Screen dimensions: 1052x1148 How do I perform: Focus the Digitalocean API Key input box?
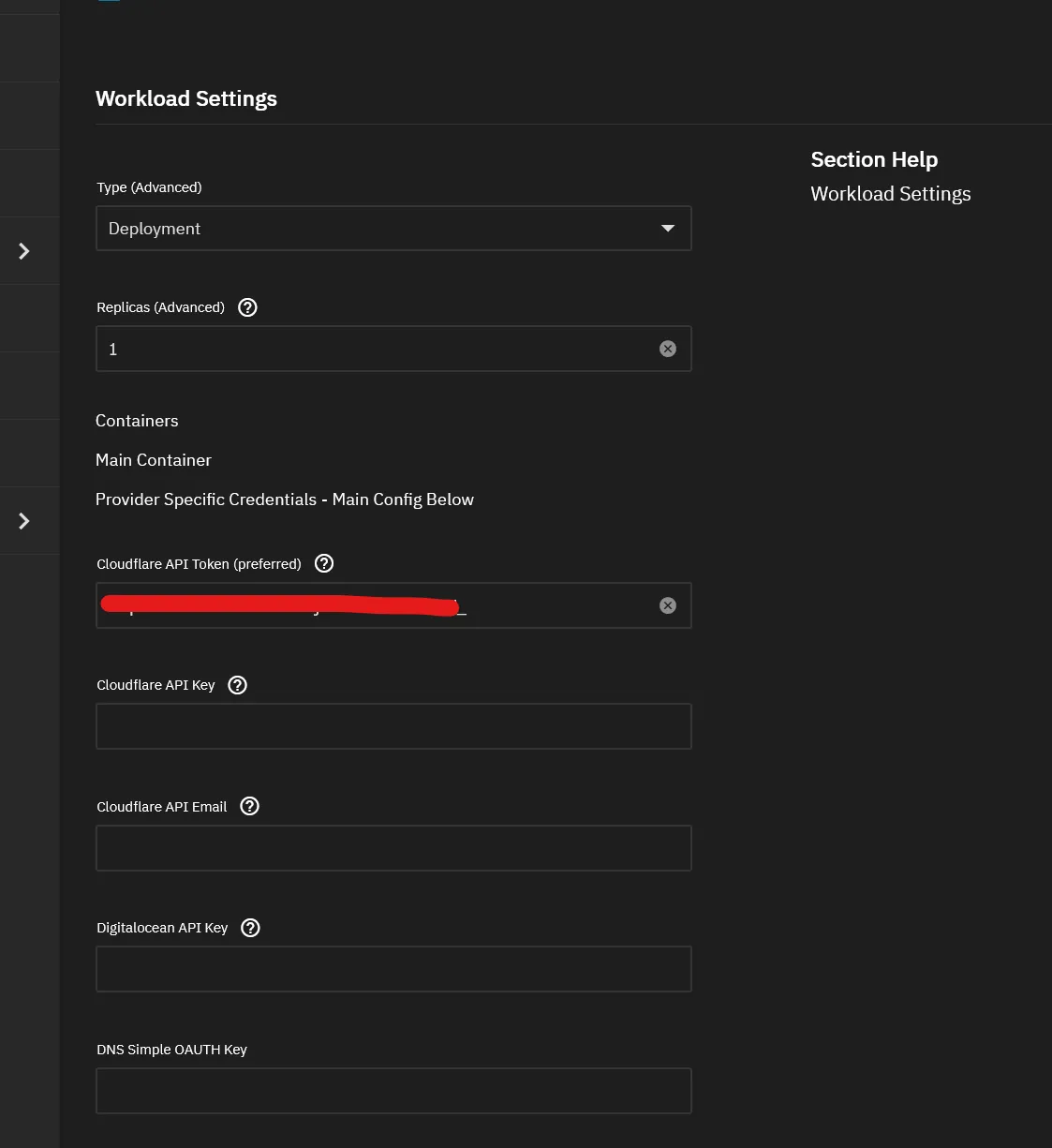coord(393,969)
